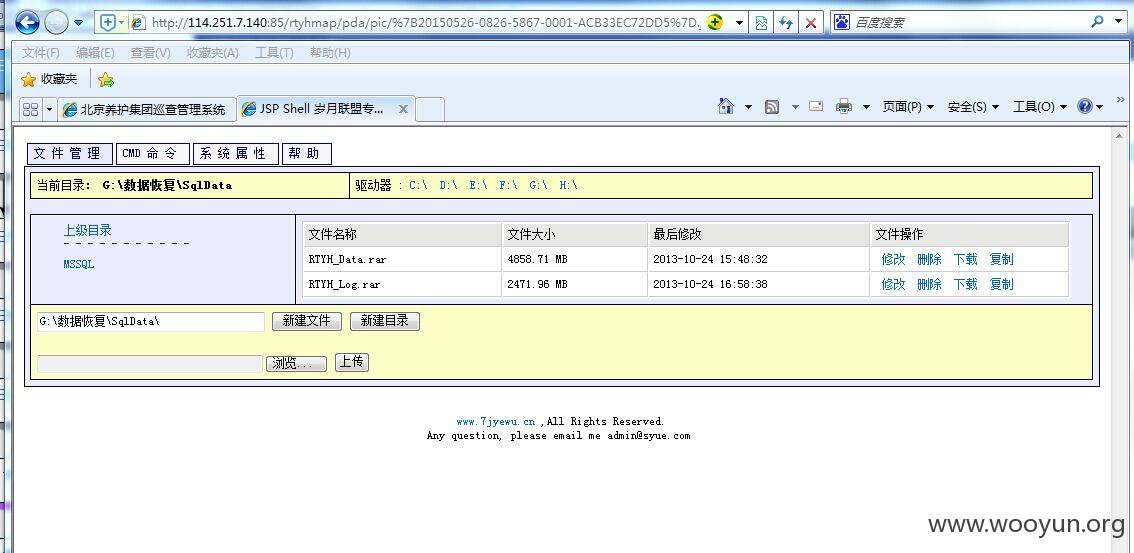Image resolution: width=1134 pixels, height=553 pixels.
Task: Click the add to favorites bar icon
Action: tap(106, 80)
